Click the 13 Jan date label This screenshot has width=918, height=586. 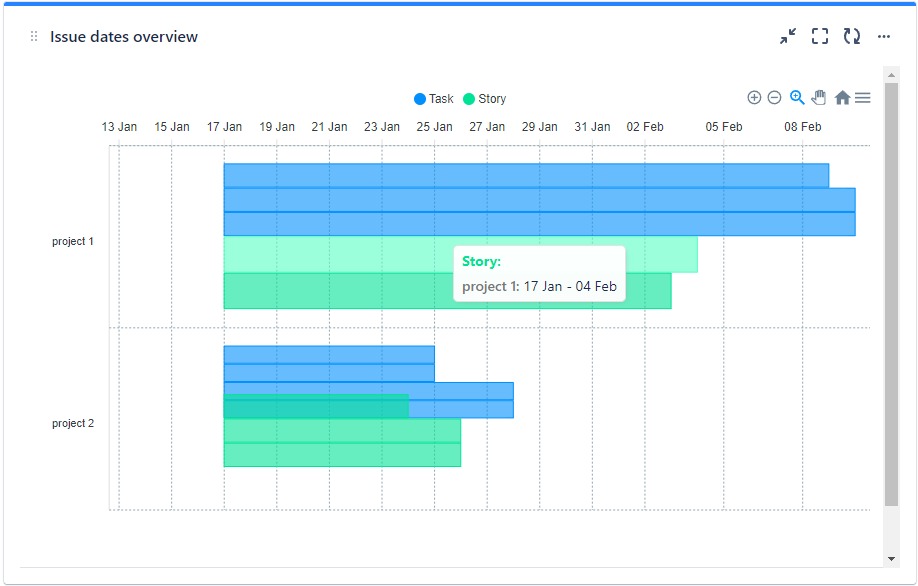click(119, 127)
